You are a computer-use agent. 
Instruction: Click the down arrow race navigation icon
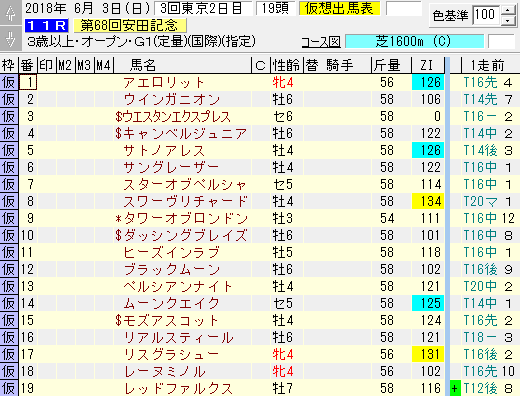[11, 38]
